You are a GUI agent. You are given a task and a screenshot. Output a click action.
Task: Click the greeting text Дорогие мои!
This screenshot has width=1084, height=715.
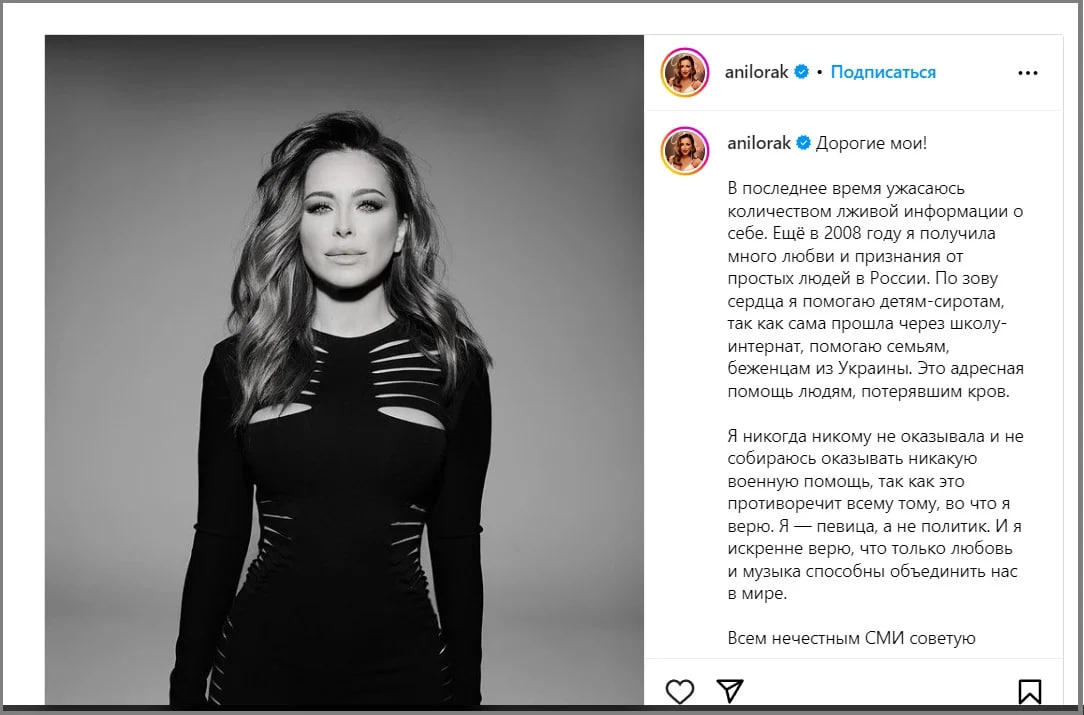[x=871, y=143]
